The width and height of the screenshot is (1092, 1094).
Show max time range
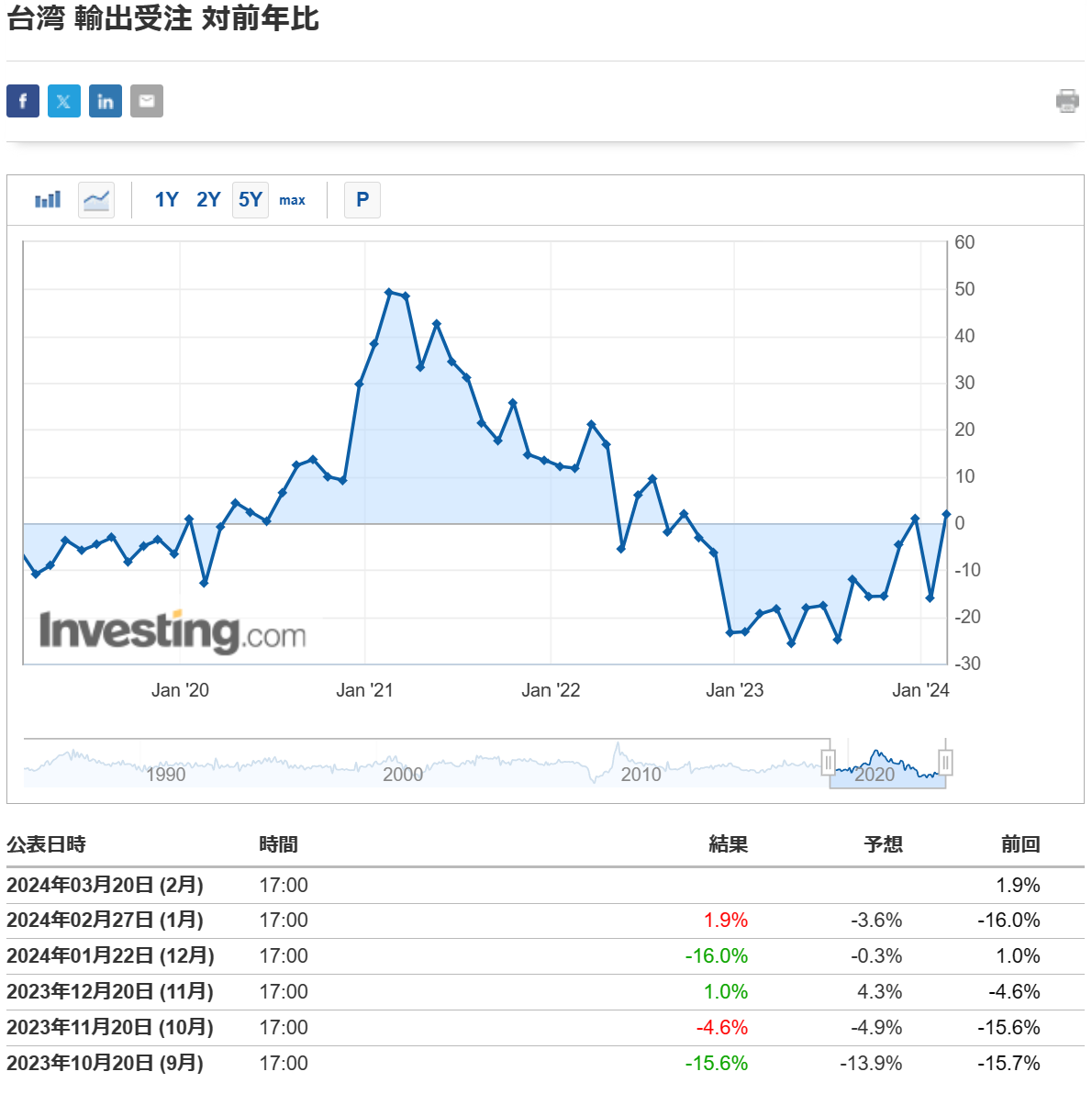click(x=292, y=200)
